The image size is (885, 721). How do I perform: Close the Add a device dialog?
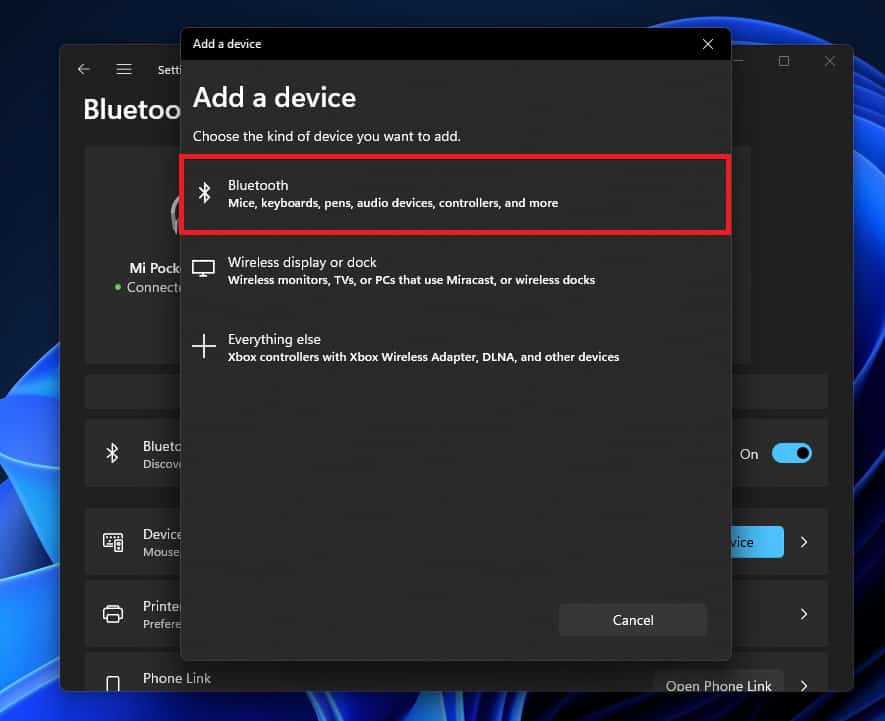pos(708,44)
